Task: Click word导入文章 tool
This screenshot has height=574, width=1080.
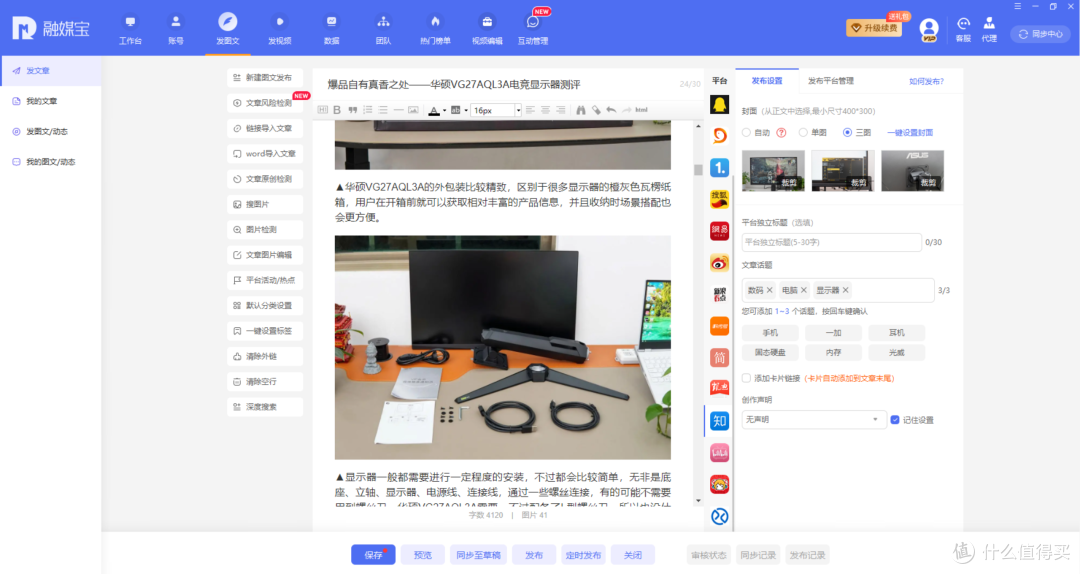Action: tap(265, 154)
